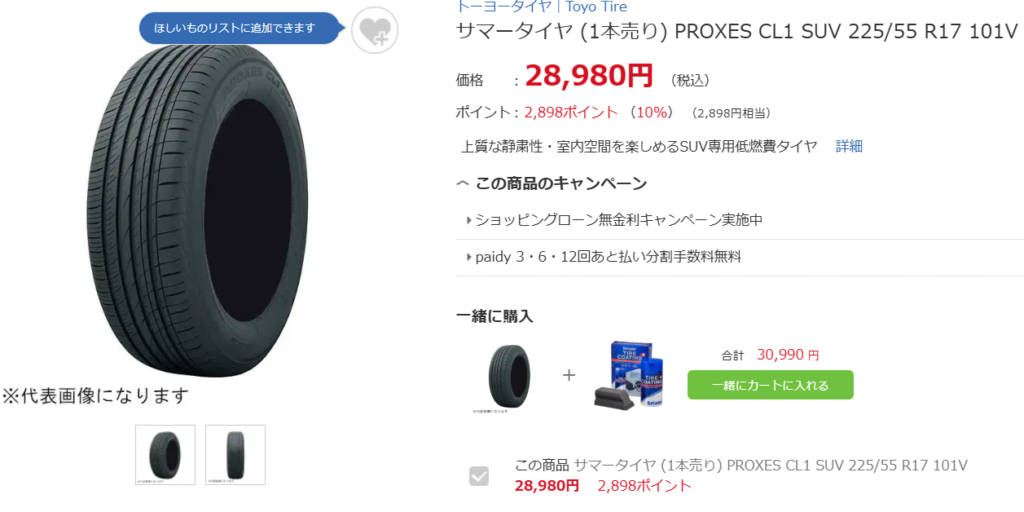Open the 詳細 details link
The image size is (1024, 512).
[849, 146]
